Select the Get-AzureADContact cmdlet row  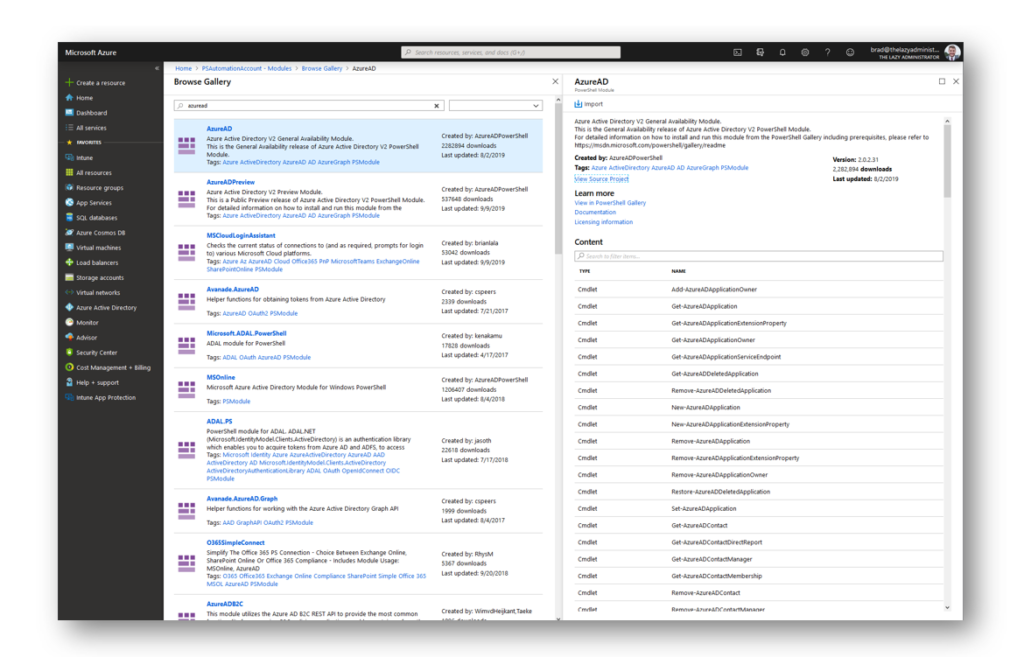point(759,526)
